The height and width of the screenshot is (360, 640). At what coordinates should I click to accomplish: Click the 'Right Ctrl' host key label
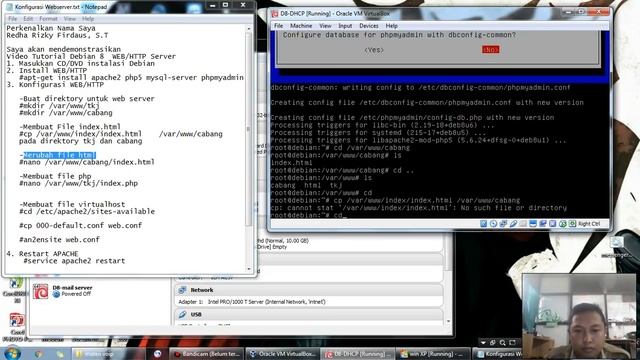click(x=589, y=224)
